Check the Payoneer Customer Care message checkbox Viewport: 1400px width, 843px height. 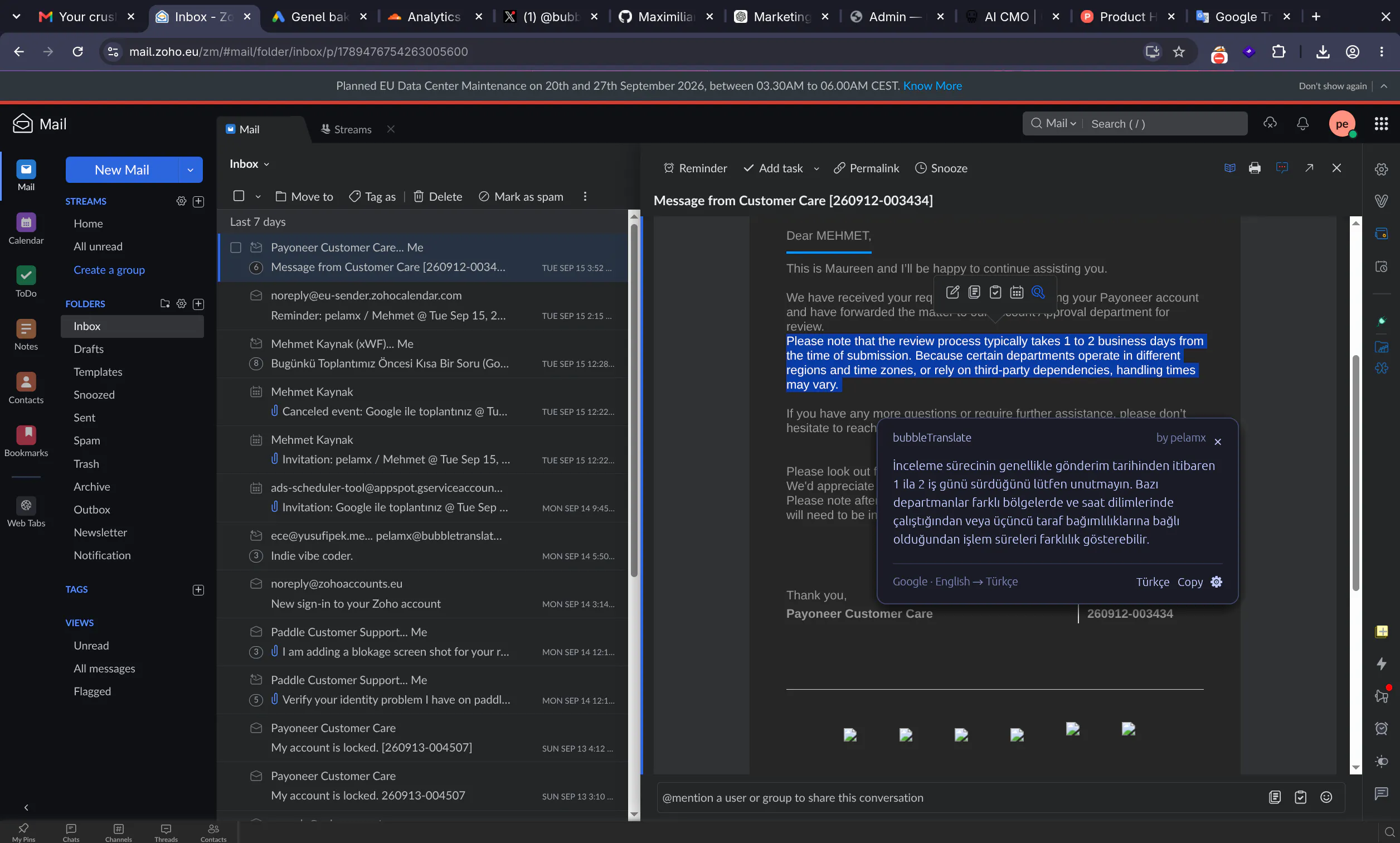click(236, 247)
